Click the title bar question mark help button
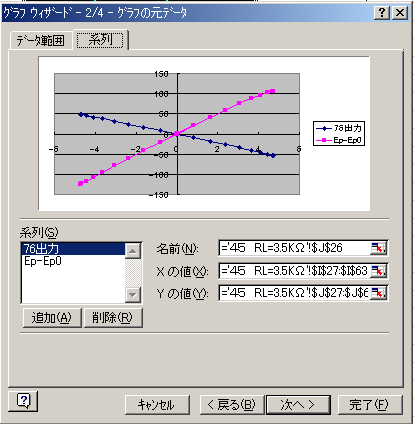 coord(382,13)
